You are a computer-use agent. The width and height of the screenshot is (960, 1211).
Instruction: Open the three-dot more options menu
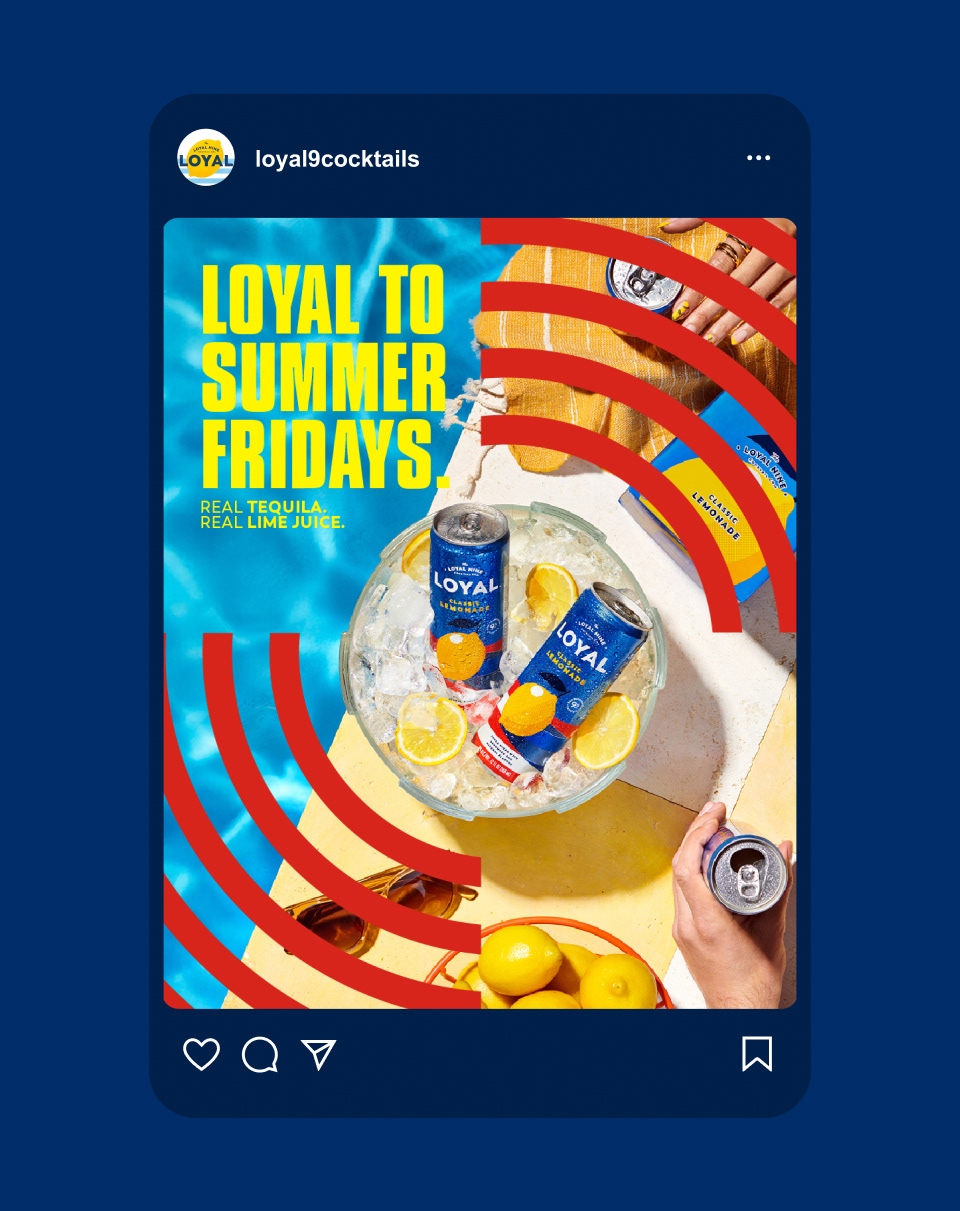[759, 158]
